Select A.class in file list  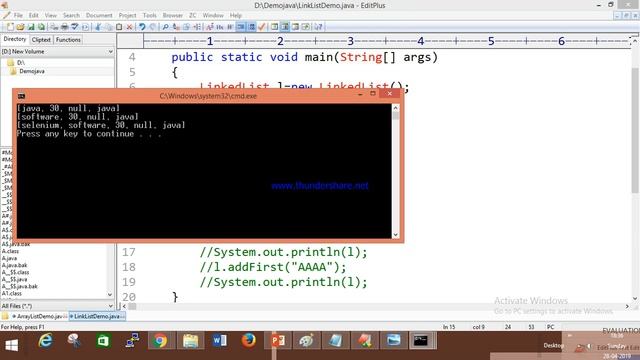click(10, 251)
